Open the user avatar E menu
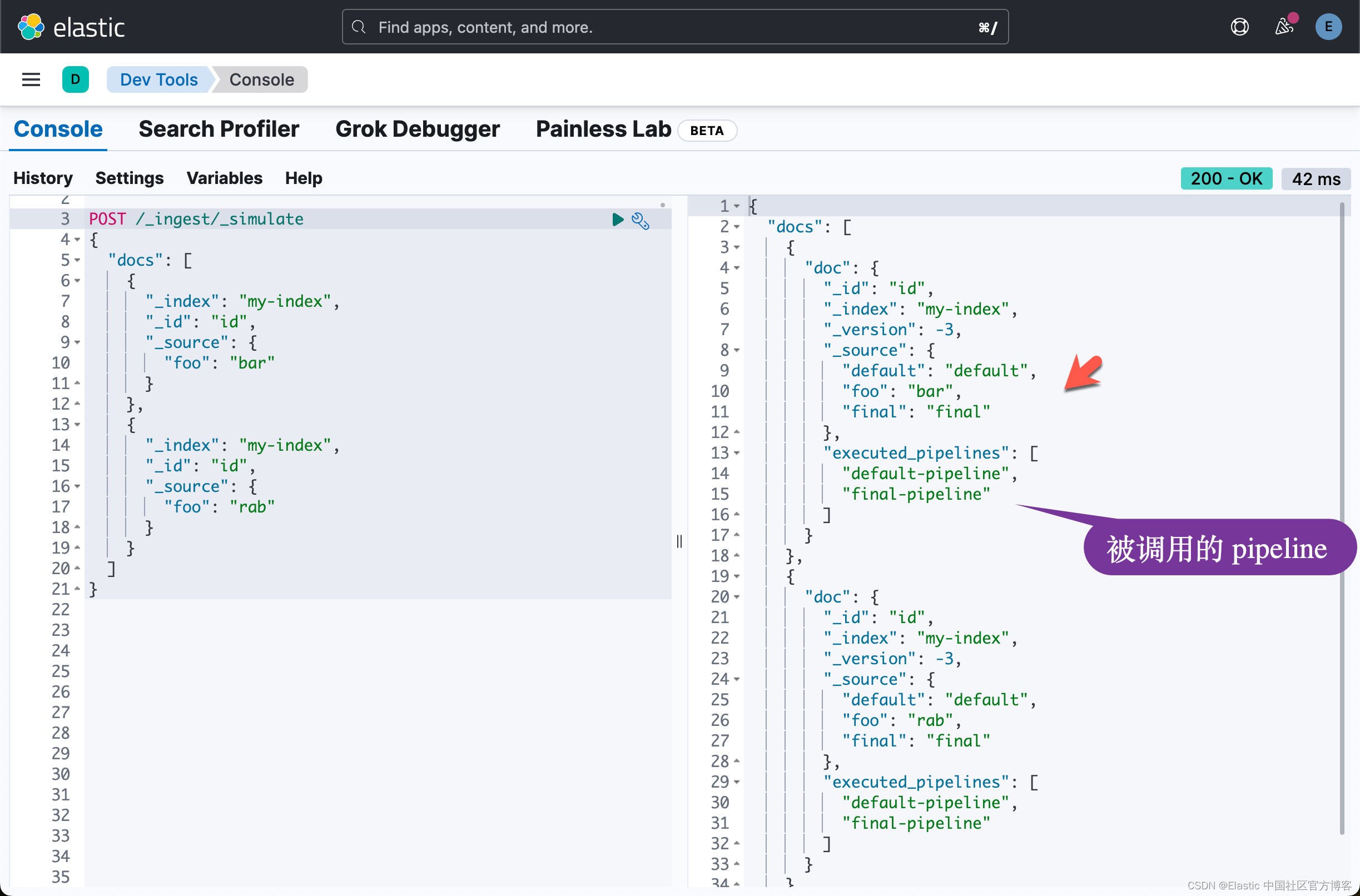 [1328, 27]
